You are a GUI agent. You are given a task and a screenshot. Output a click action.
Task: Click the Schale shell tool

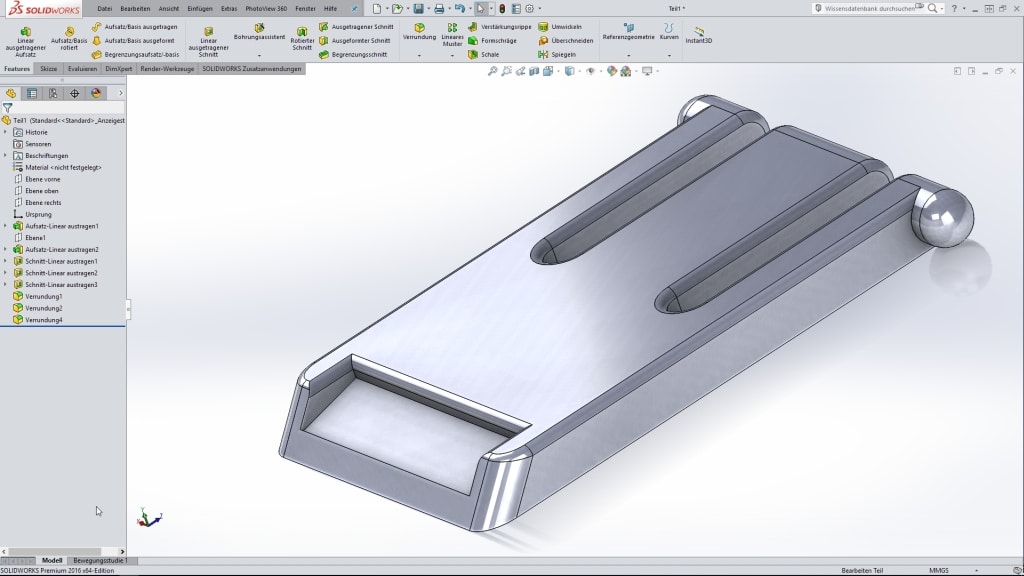(x=483, y=55)
